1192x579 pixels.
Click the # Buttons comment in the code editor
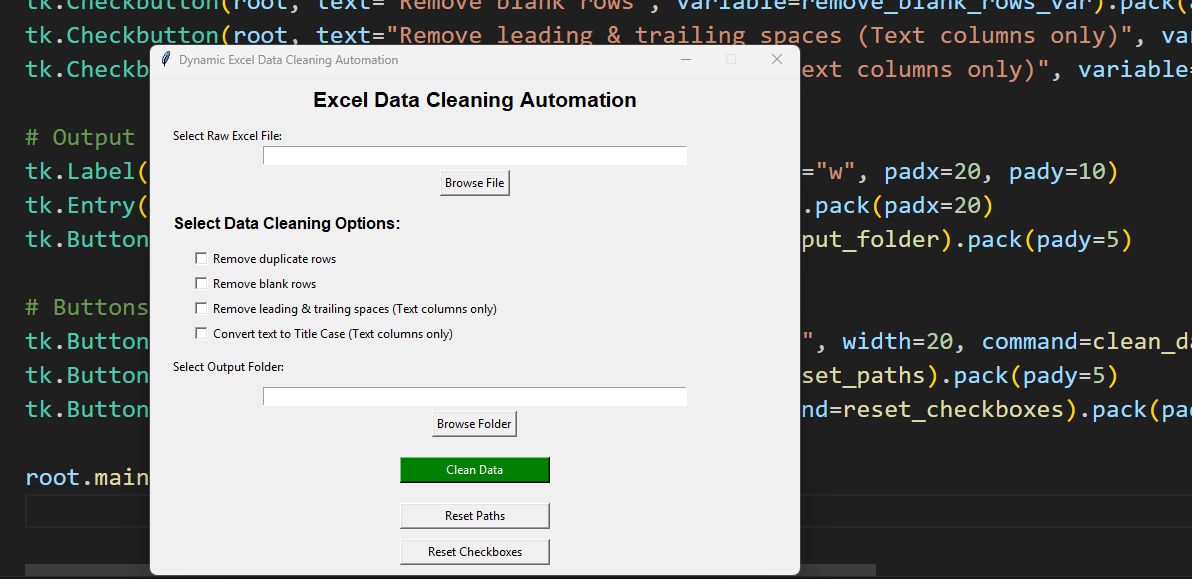87,308
